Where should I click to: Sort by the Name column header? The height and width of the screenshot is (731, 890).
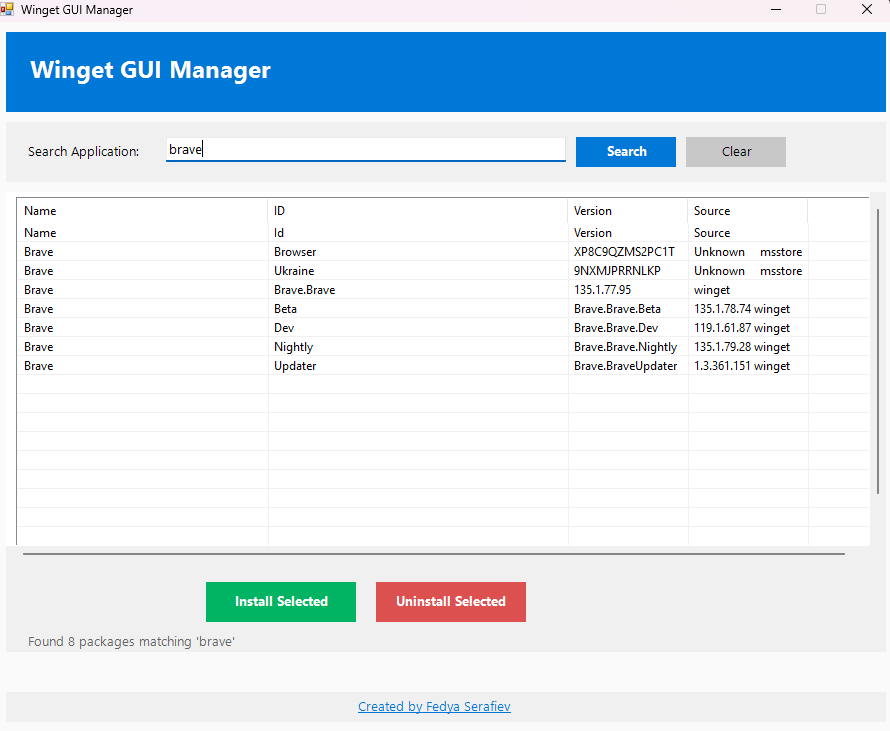[142, 211]
